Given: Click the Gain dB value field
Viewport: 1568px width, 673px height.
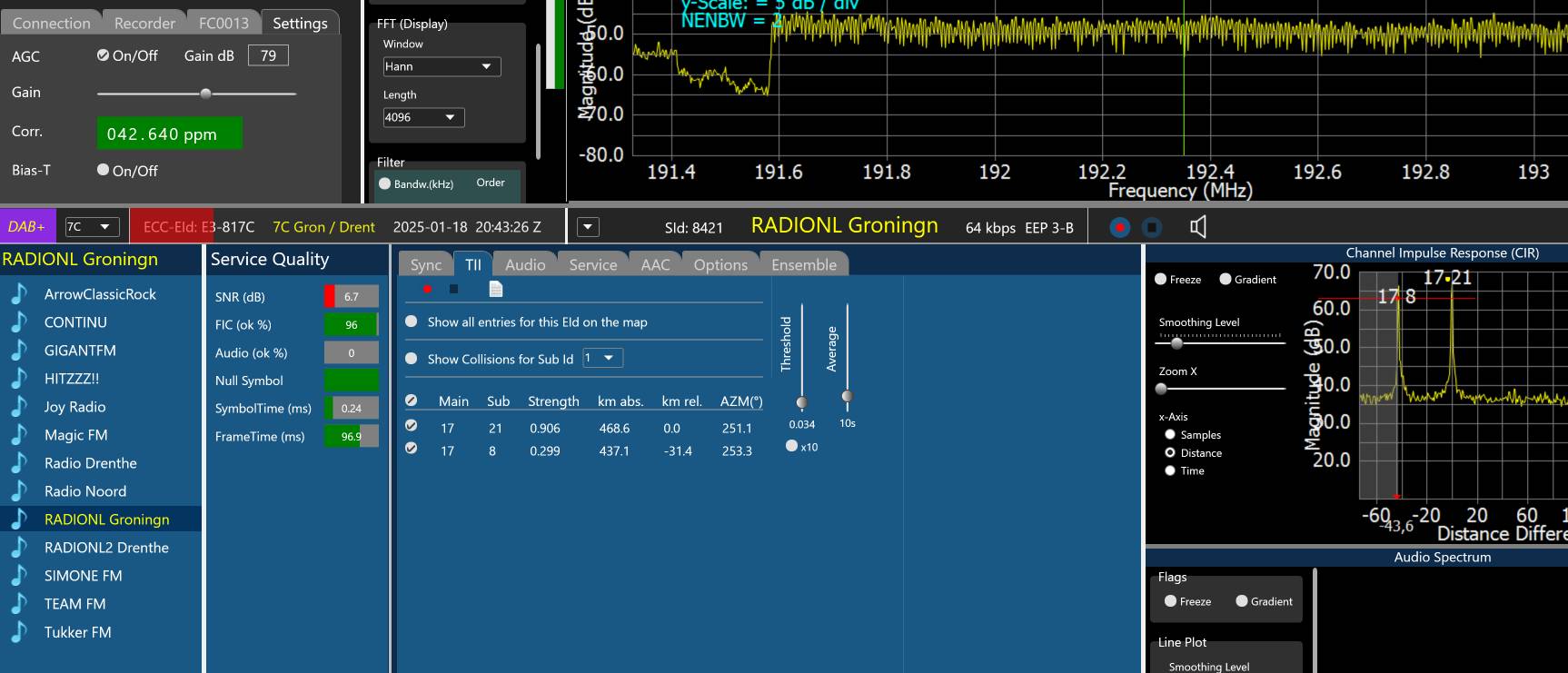Looking at the screenshot, I should pos(268,55).
